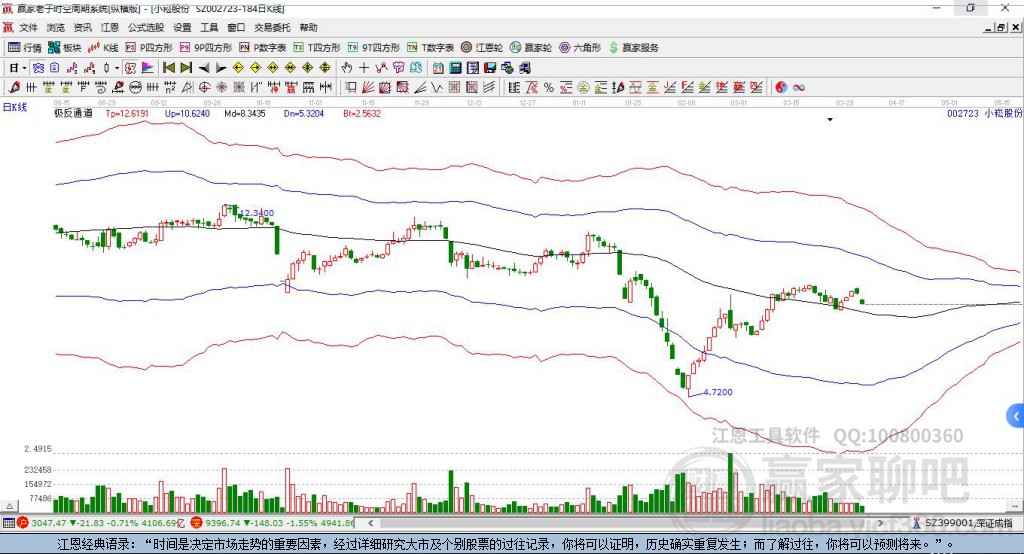This screenshot has width=1024, height=554.
Task: Open the 赢家轮 wheel tool
Action: (x=531, y=48)
